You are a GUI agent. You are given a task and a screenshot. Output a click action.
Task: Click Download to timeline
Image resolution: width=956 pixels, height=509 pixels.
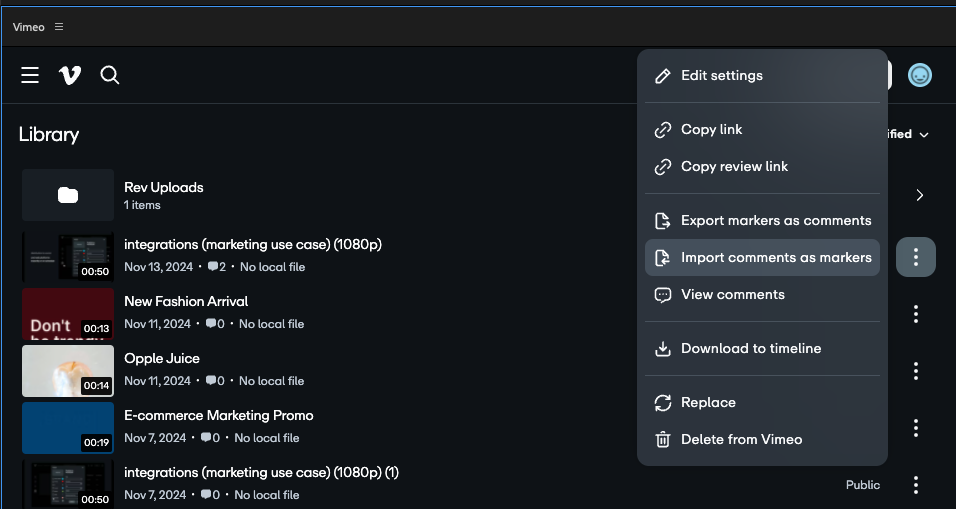click(751, 349)
